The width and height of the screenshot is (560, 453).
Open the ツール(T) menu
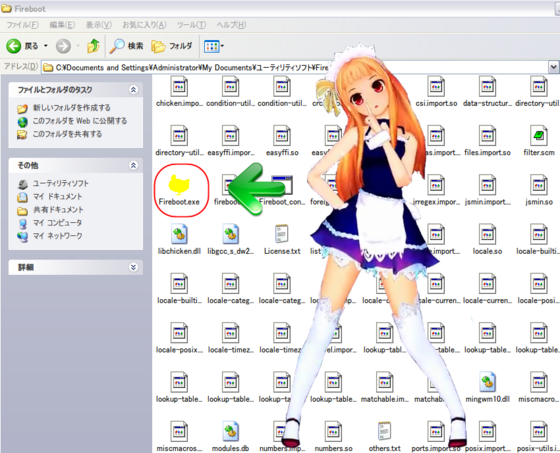(191, 25)
